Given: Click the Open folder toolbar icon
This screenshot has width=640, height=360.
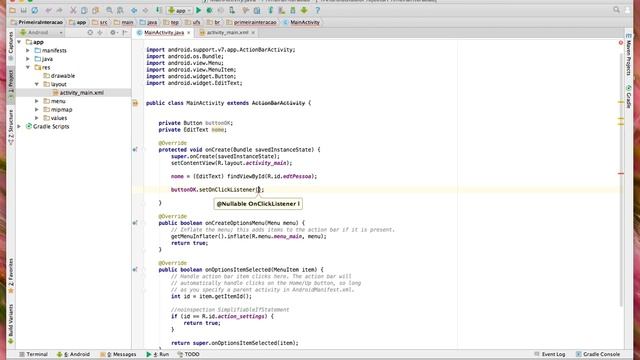Looking at the screenshot, I should coord(13,10).
